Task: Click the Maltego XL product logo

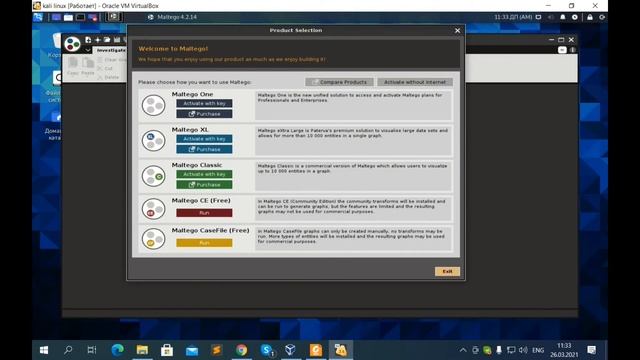Action: pyautogui.click(x=153, y=140)
